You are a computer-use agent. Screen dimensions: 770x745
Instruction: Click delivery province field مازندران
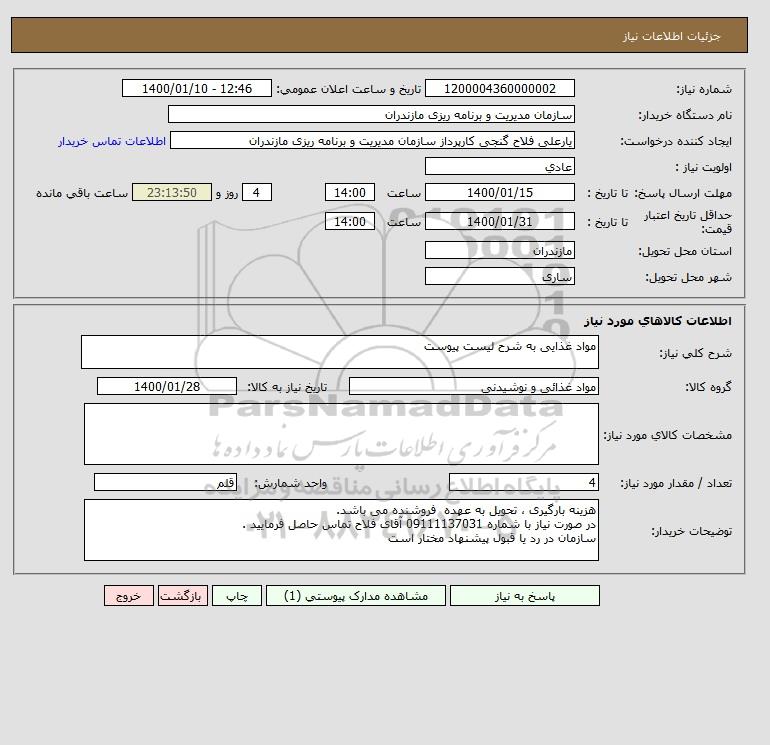coord(499,250)
